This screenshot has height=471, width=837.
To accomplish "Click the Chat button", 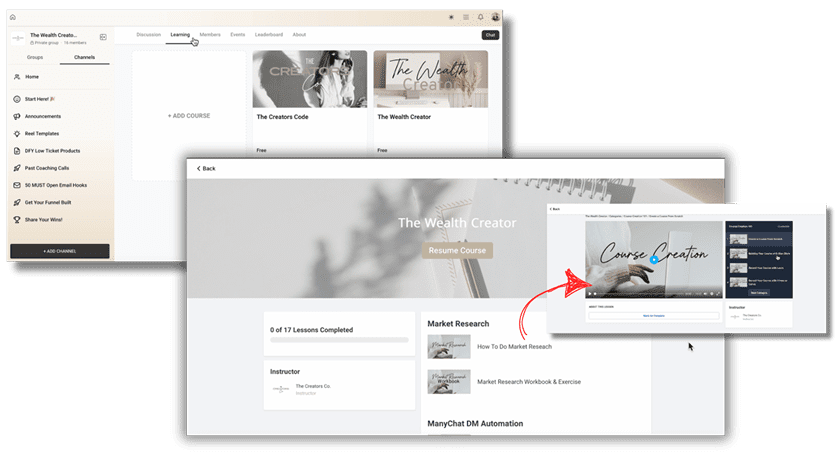I will 490,35.
